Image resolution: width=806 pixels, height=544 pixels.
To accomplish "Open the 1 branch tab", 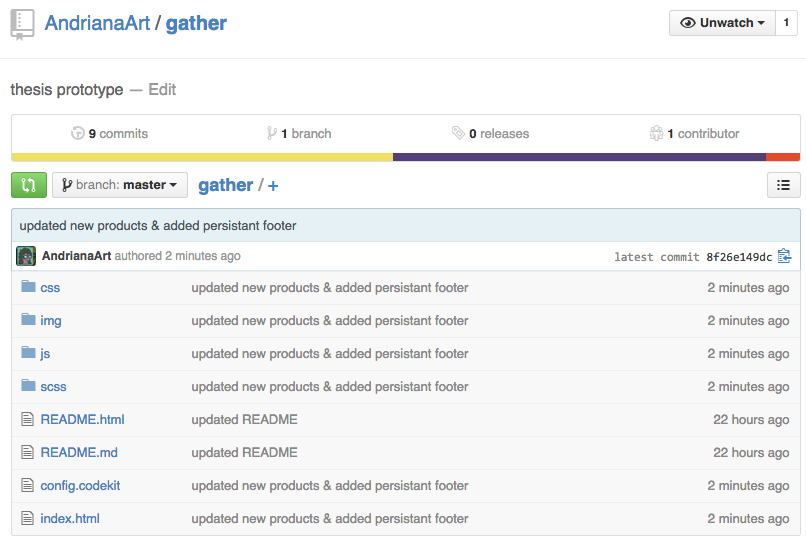I will (299, 134).
